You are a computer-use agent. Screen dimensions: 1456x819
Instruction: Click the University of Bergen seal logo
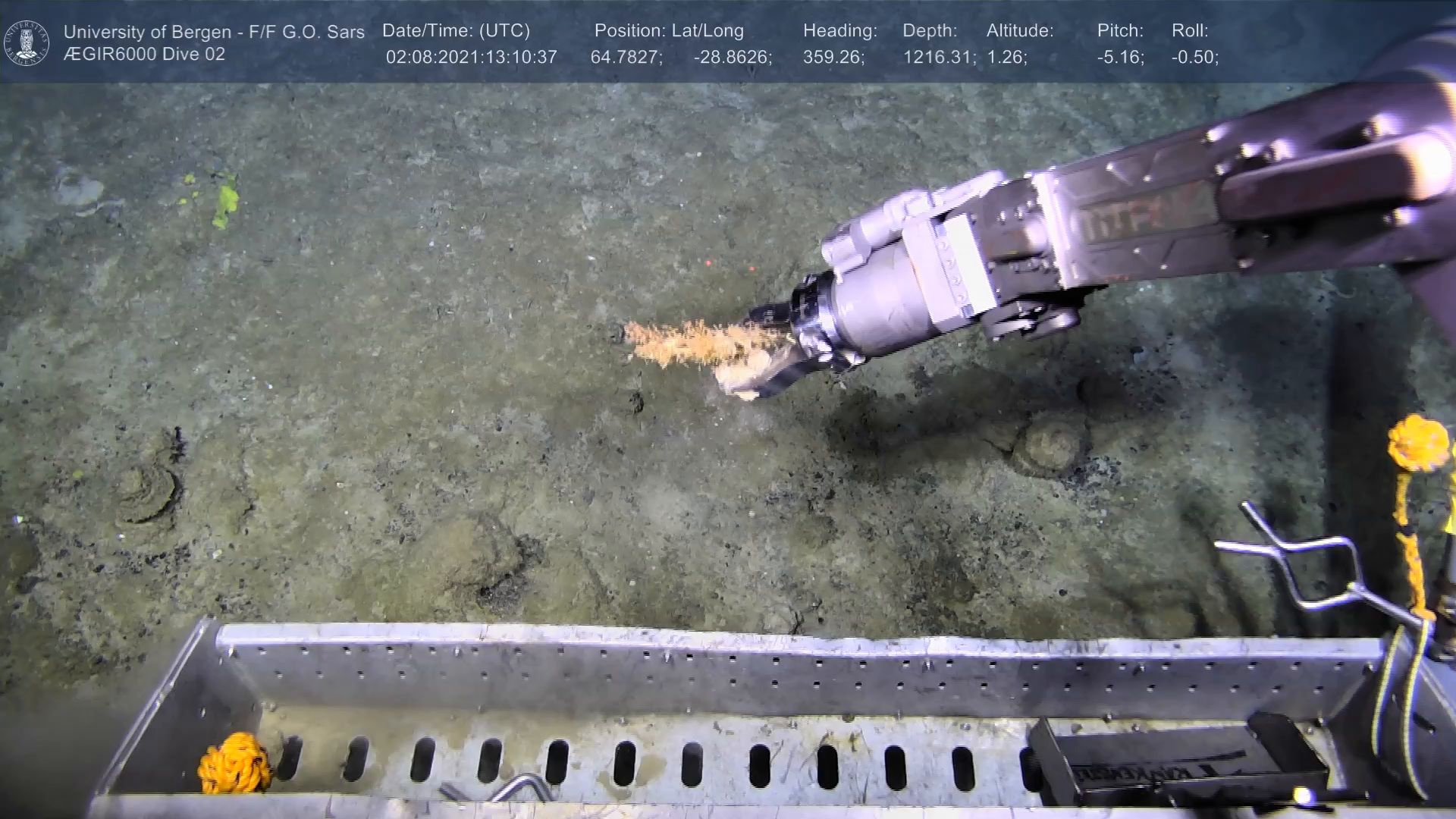click(27, 42)
